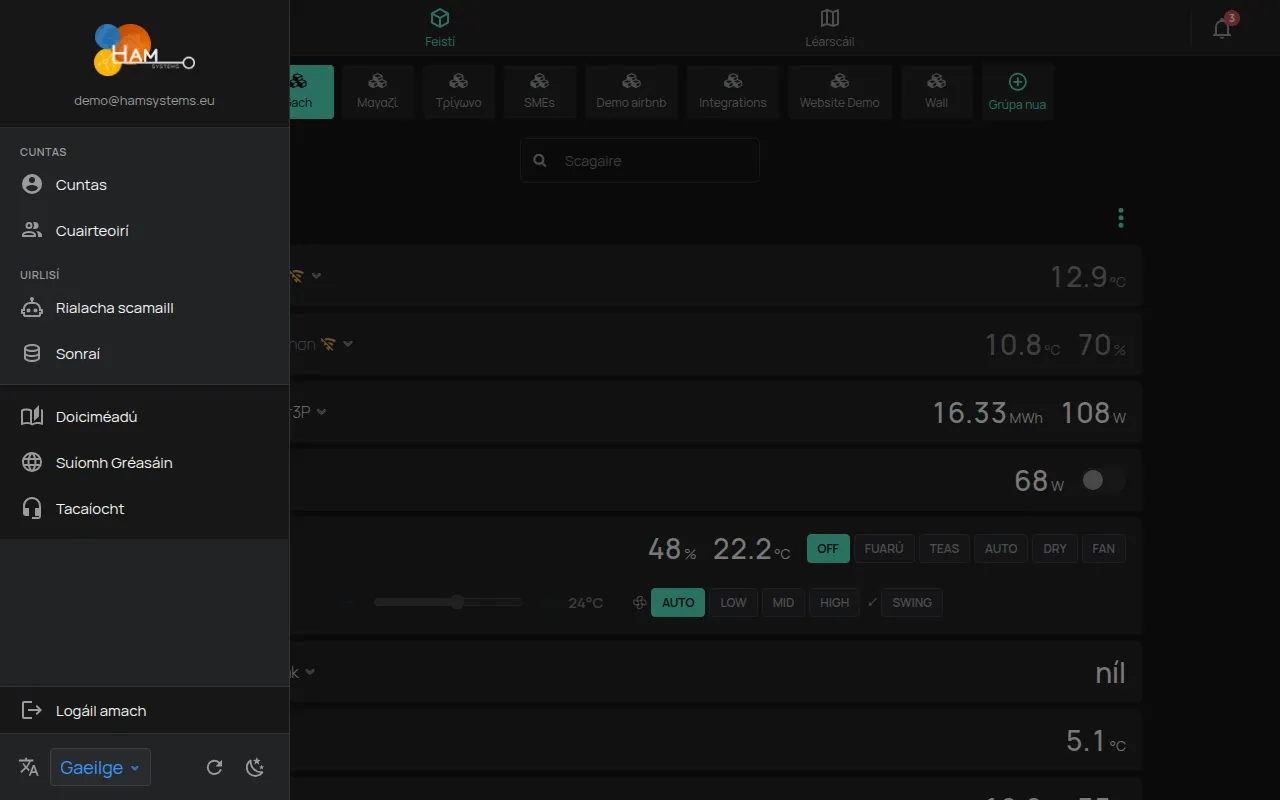
Task: Open Rialacha scamaill cloud rules
Action: 144,308
